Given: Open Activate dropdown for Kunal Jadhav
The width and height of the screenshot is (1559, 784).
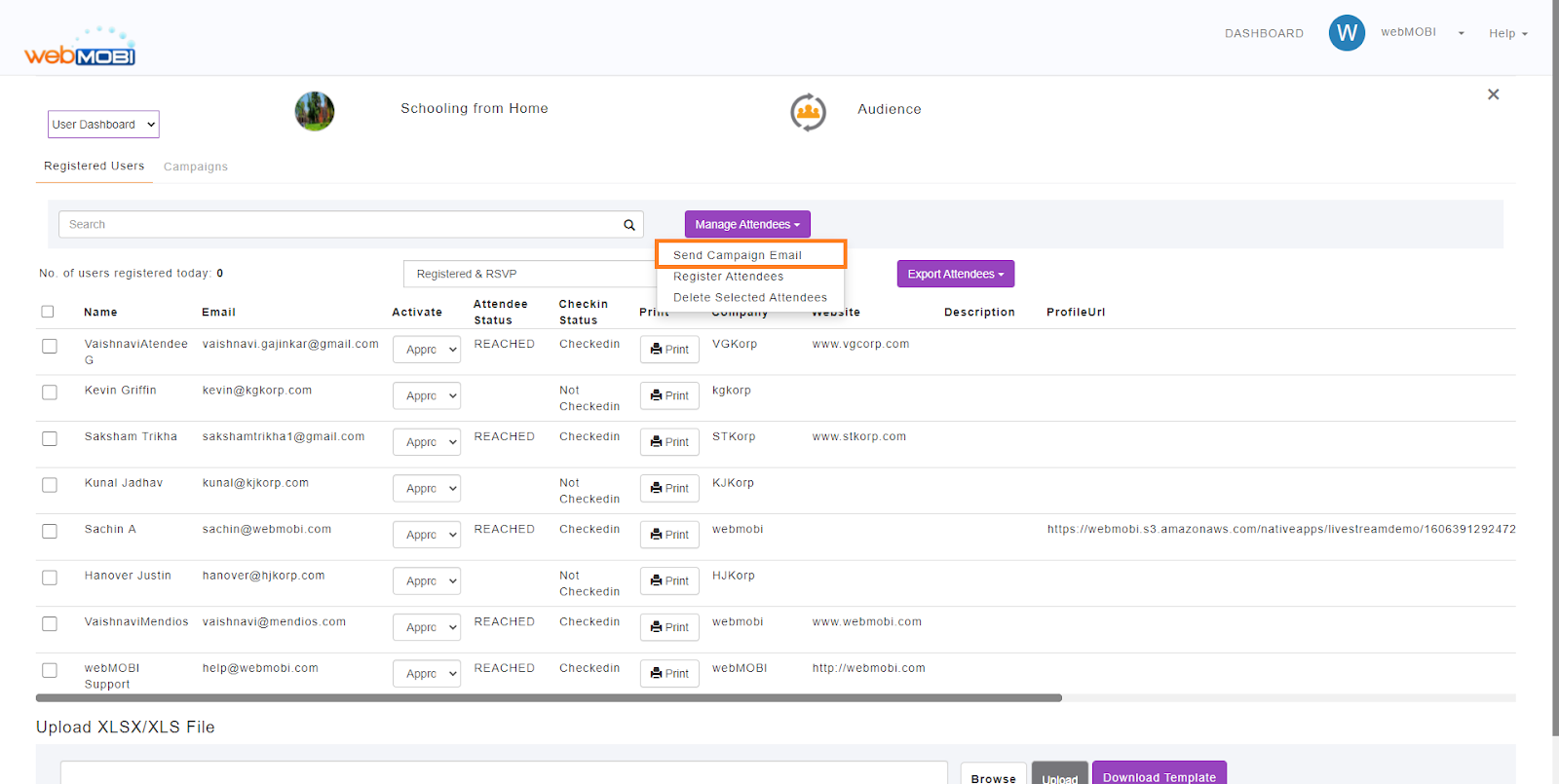Looking at the screenshot, I should 427,488.
